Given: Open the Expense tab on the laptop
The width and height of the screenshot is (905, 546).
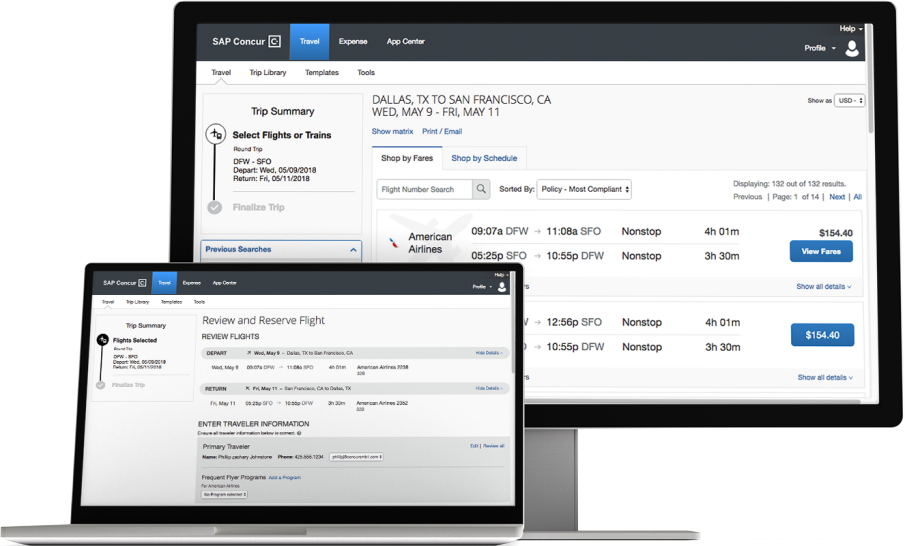Looking at the screenshot, I should (192, 283).
